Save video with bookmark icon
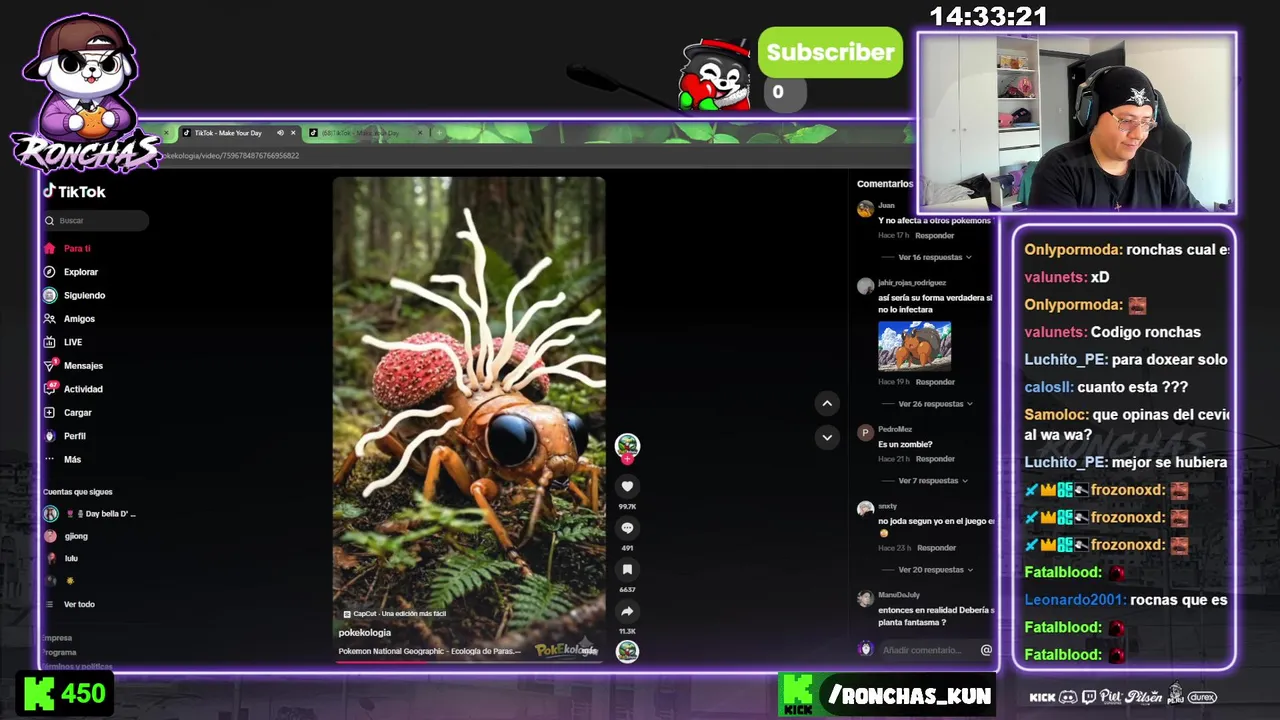Viewport: 1280px width, 720px height. pos(627,569)
